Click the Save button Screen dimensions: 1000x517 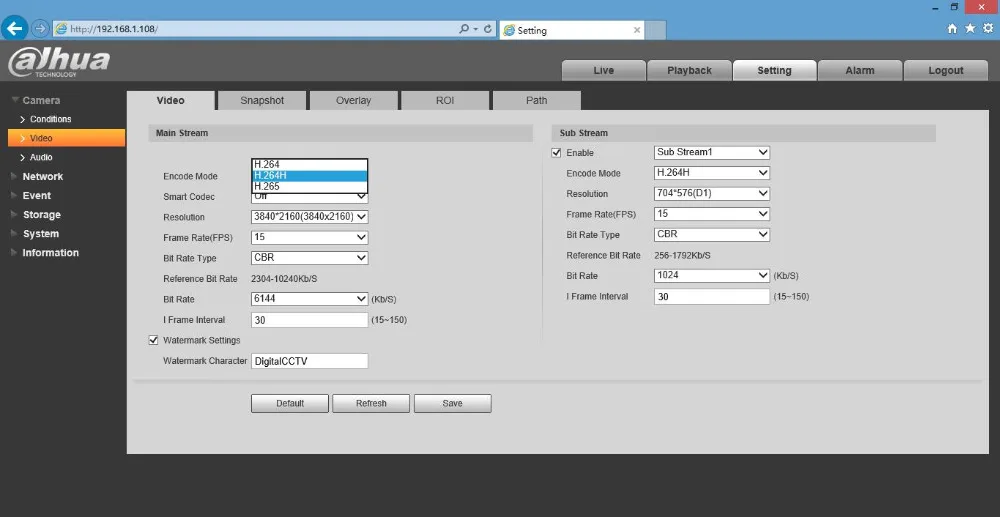[x=452, y=404]
